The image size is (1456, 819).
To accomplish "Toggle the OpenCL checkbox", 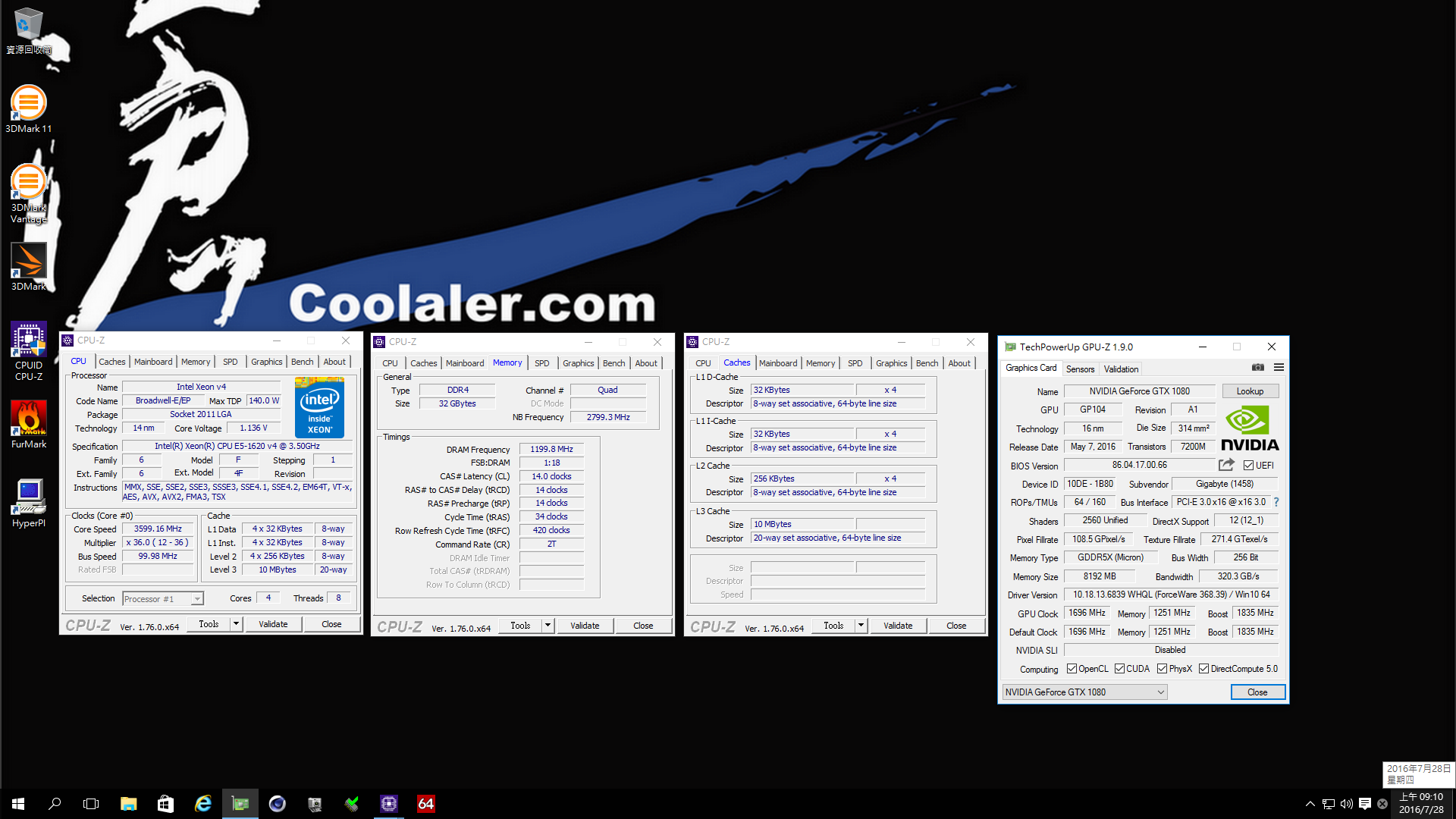I will pos(1072,669).
